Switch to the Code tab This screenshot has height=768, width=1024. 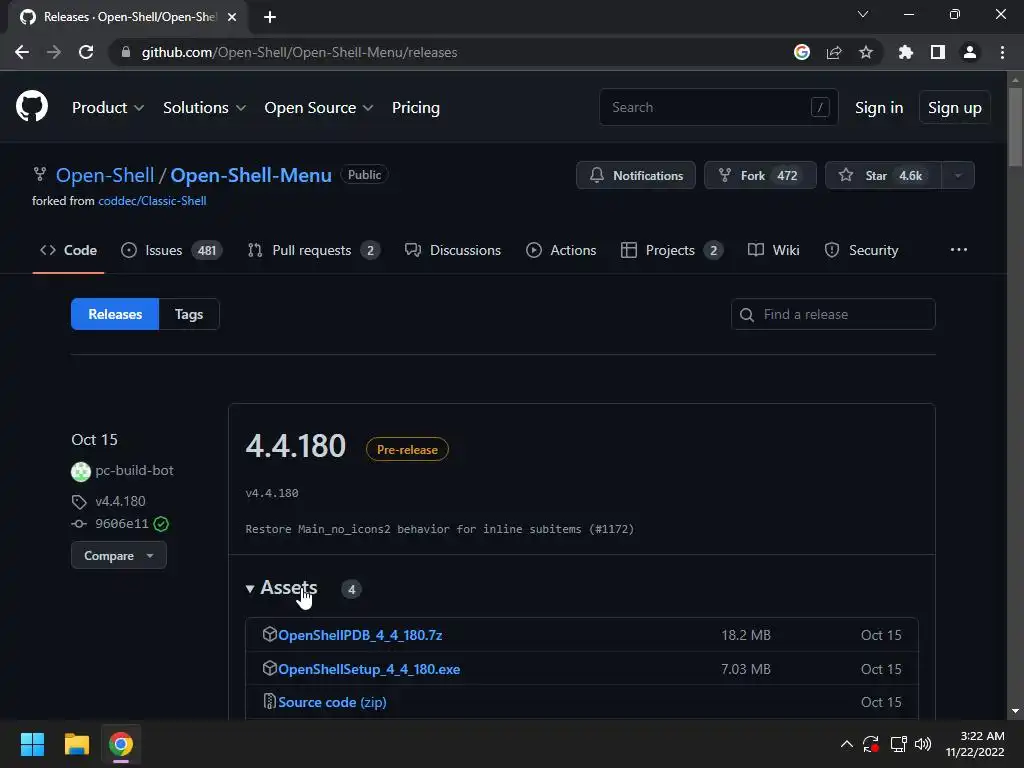pos(69,250)
